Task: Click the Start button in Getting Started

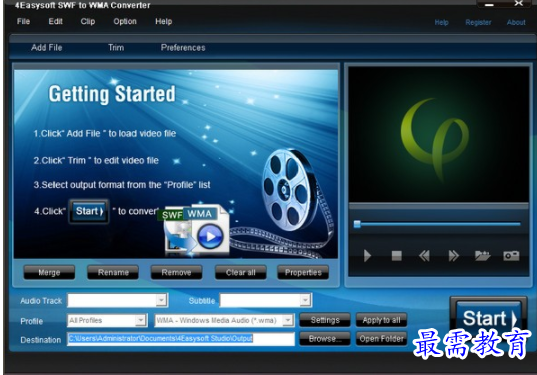Action: 89,211
